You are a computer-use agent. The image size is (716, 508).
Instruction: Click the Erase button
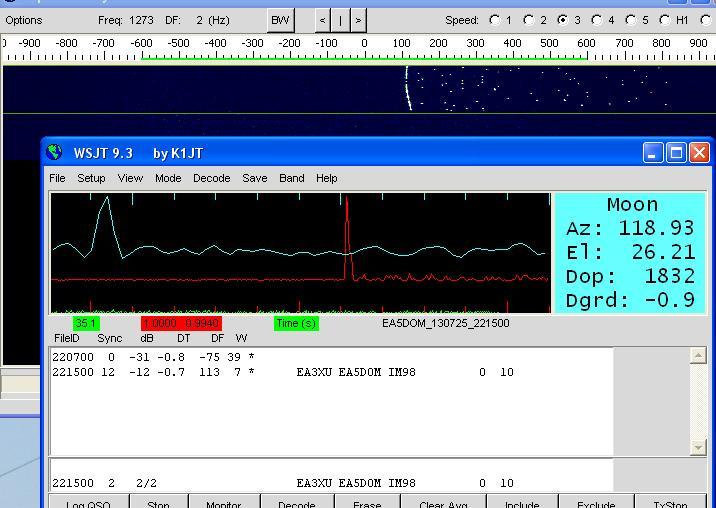367,502
